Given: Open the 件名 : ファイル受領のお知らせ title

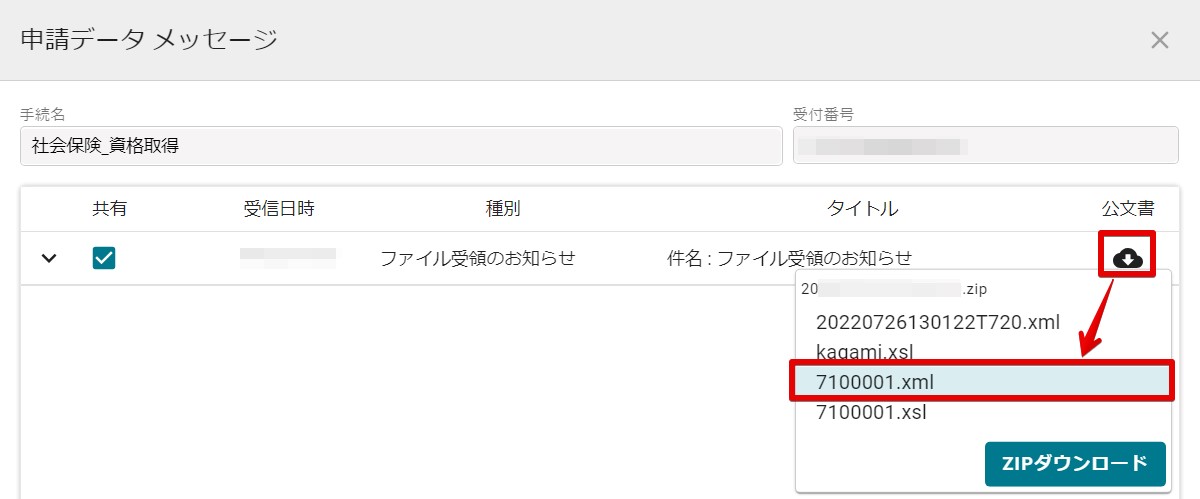Looking at the screenshot, I should (790, 258).
